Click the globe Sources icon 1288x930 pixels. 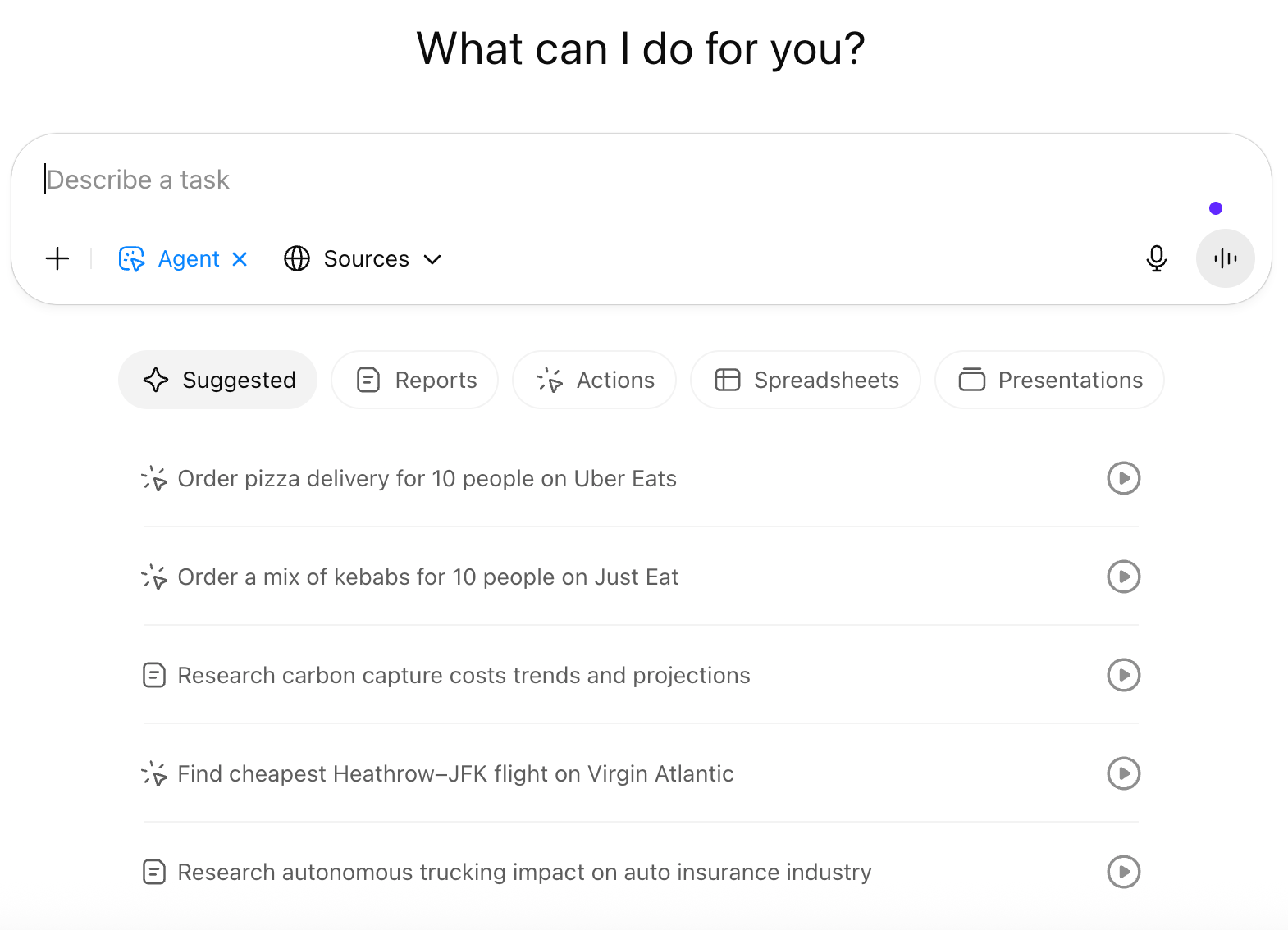point(297,259)
